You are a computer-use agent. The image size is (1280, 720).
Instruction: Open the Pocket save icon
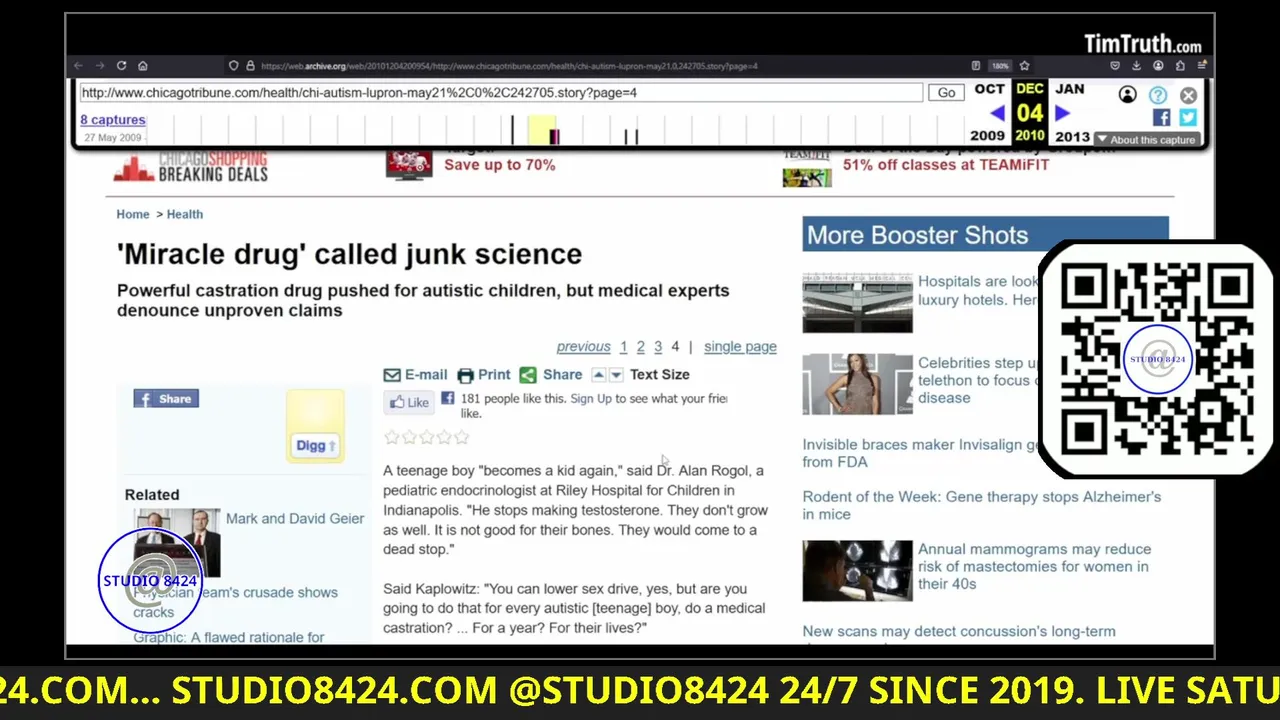[1115, 66]
